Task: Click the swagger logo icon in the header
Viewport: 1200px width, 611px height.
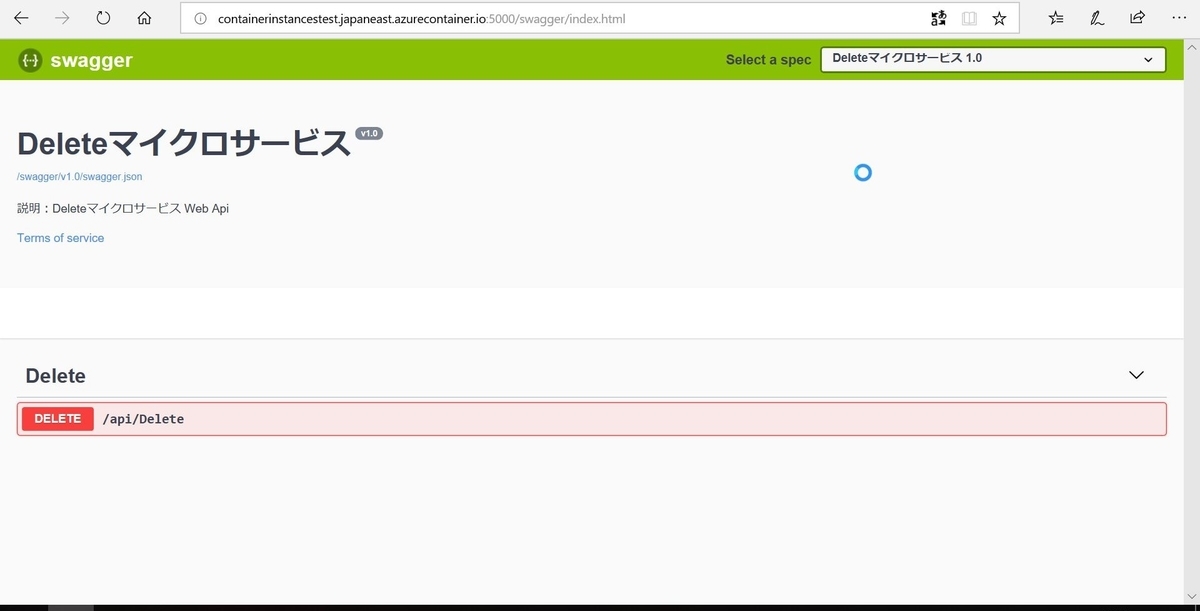Action: click(29, 59)
